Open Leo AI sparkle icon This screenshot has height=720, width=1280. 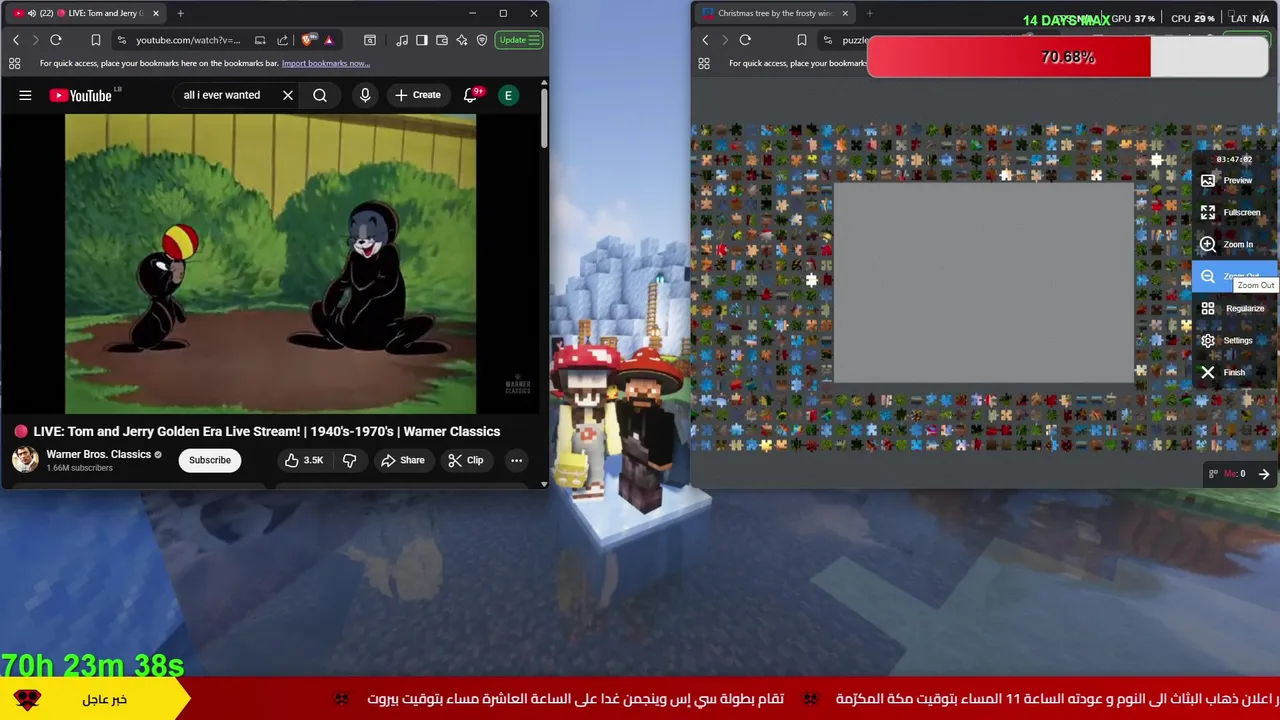click(462, 40)
